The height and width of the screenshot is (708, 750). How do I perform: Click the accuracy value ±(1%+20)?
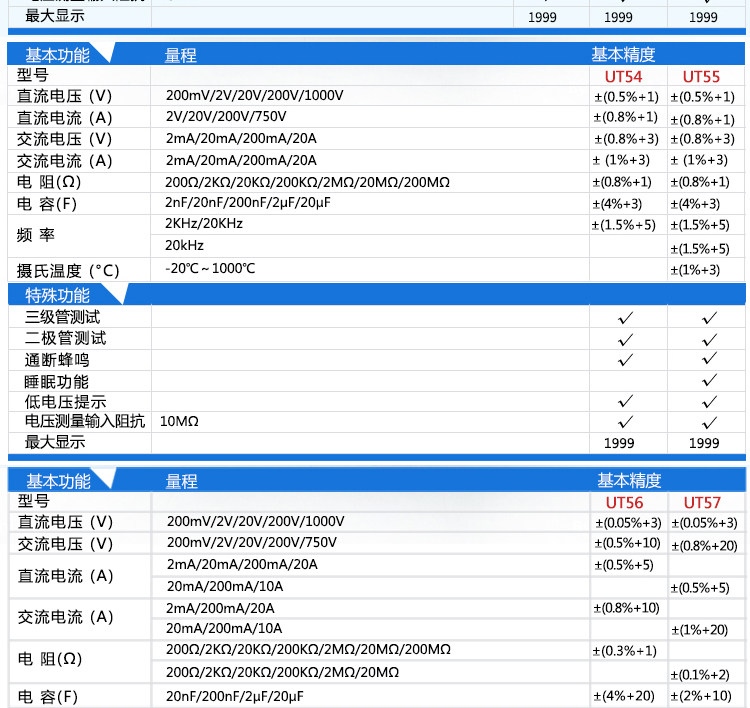tap(699, 630)
